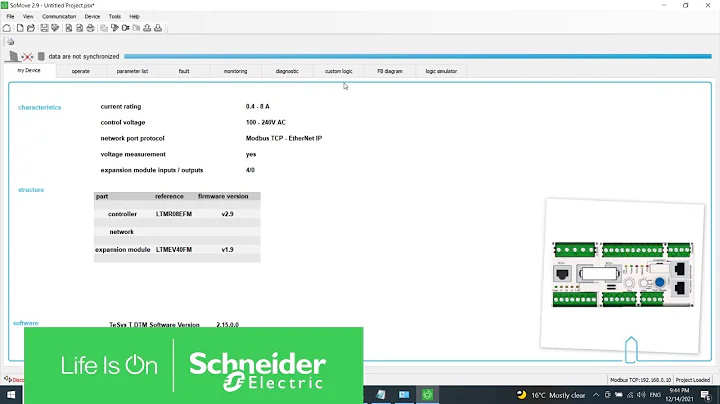720x404 pixels.
Task: Click the software section heading
Action: (x=26, y=323)
